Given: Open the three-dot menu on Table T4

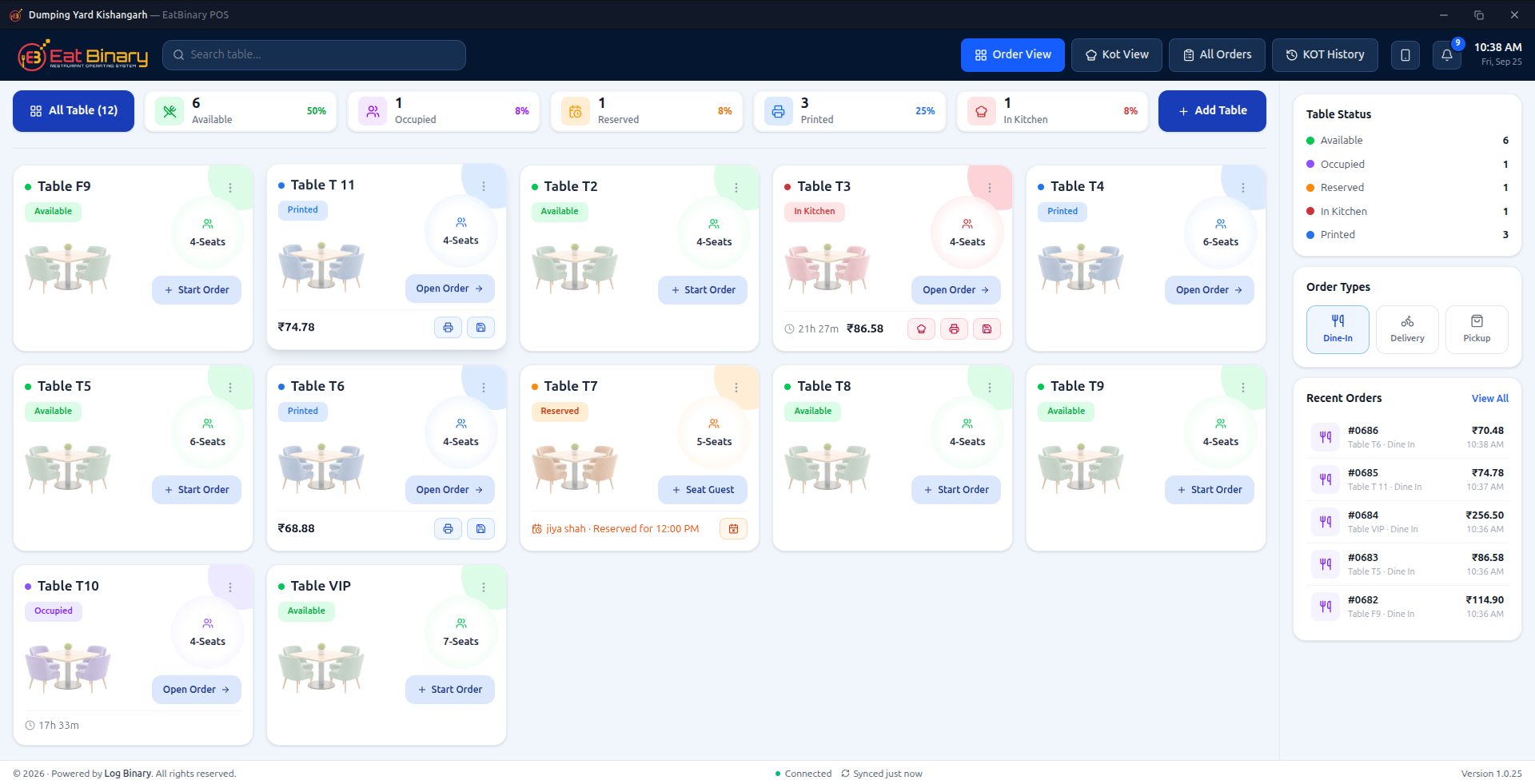Looking at the screenshot, I should click(x=1243, y=188).
